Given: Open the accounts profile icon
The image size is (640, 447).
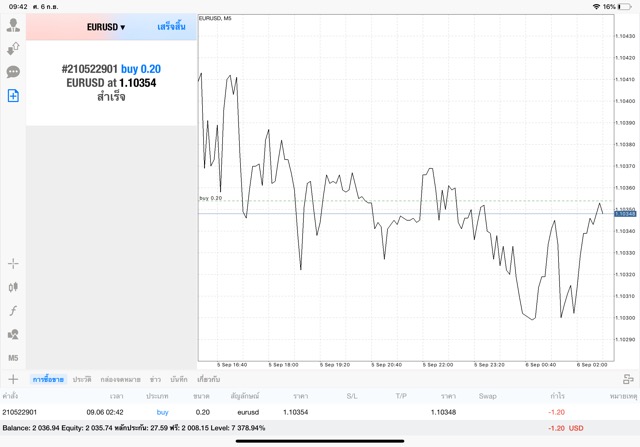Looking at the screenshot, I should [13, 25].
